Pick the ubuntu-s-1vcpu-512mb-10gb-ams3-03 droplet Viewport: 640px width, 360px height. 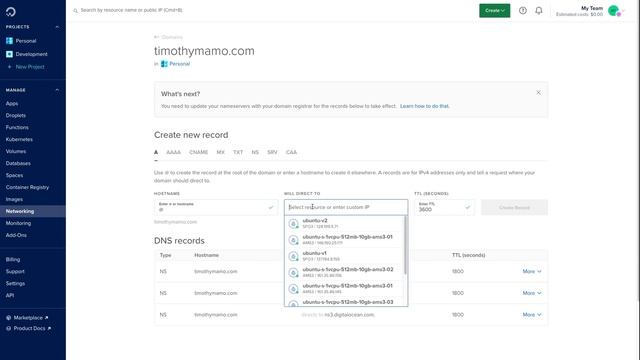click(x=344, y=302)
